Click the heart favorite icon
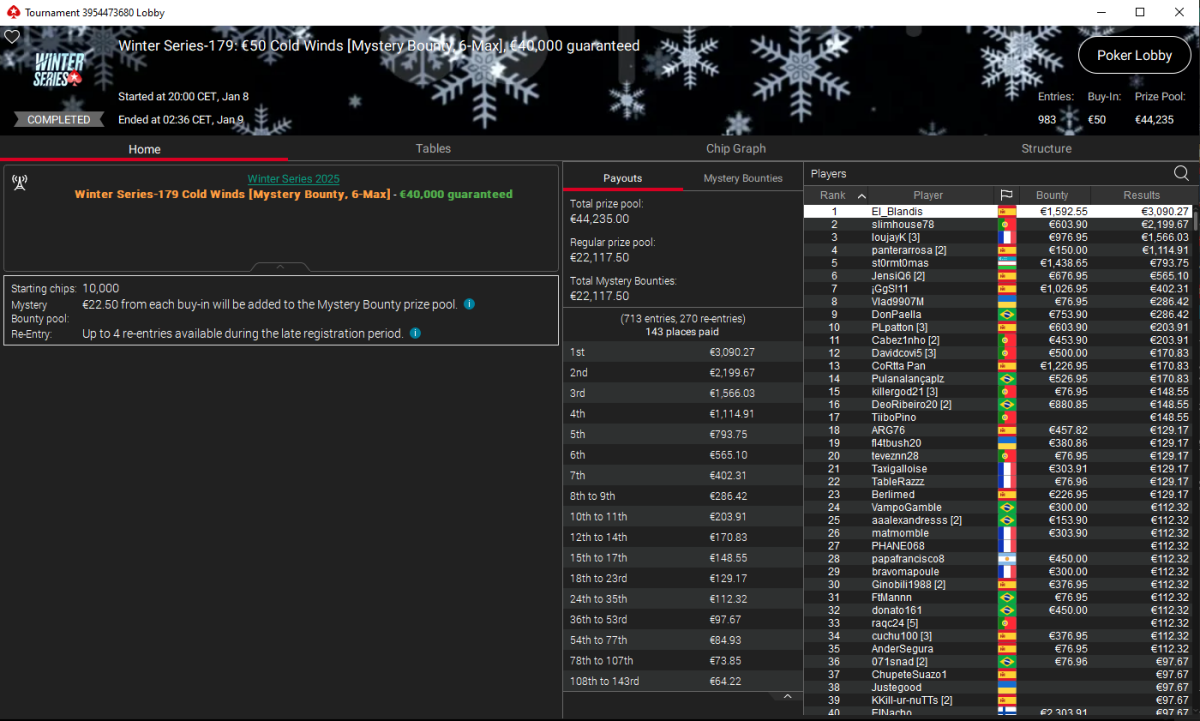Screen dimensions: 1200x721 pos(12,36)
